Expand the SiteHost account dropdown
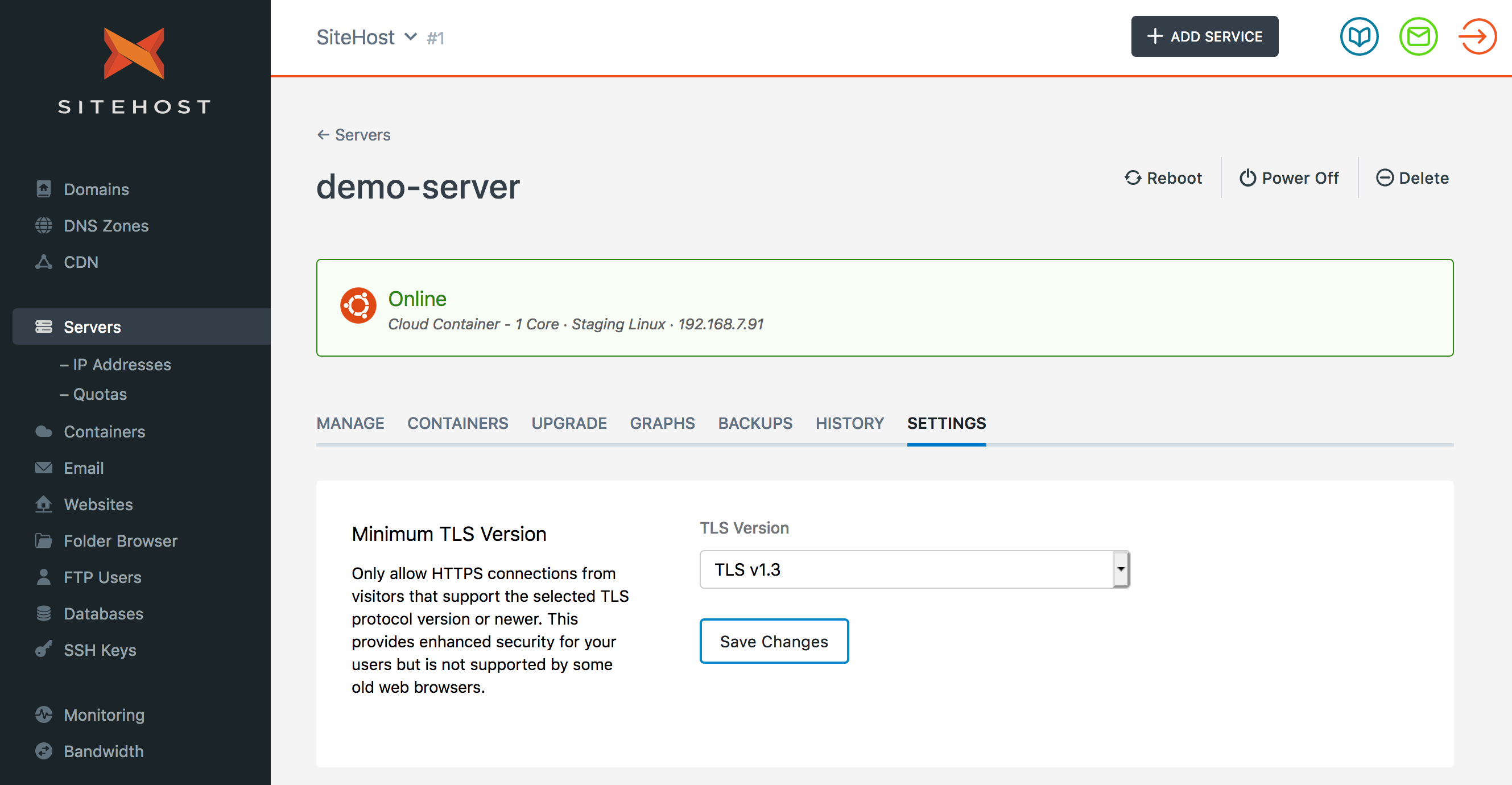The image size is (1512, 785). 410,37
